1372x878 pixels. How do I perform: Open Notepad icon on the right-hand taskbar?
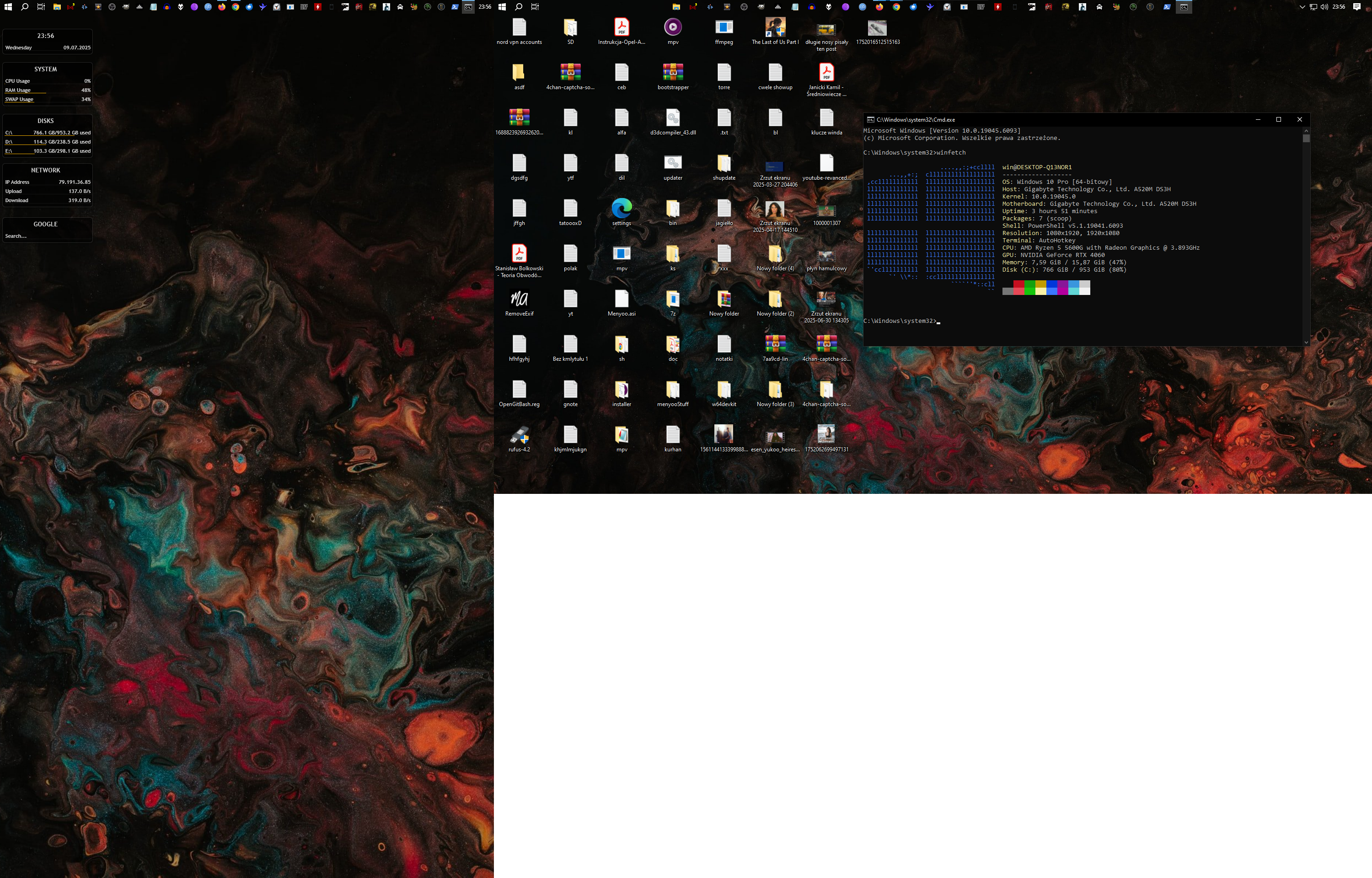point(794,7)
